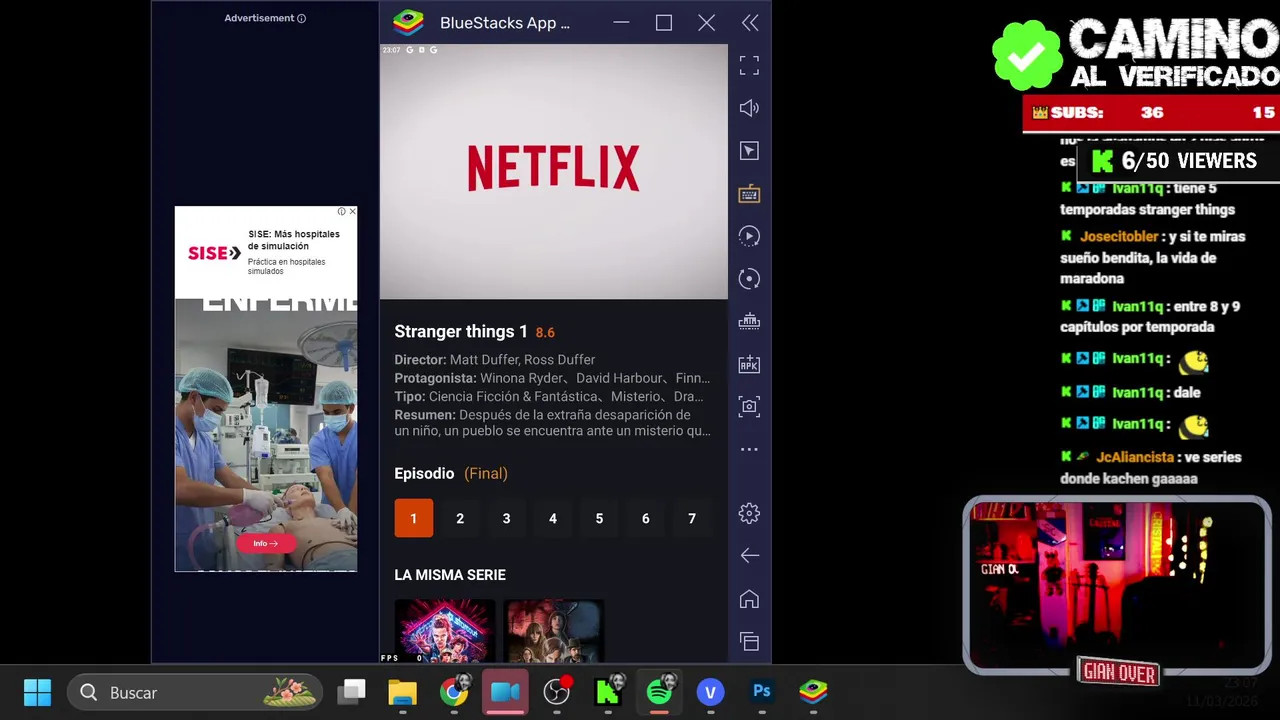The height and width of the screenshot is (720, 1280).
Task: Open second poster under La Misma Serie
Action: click(553, 630)
